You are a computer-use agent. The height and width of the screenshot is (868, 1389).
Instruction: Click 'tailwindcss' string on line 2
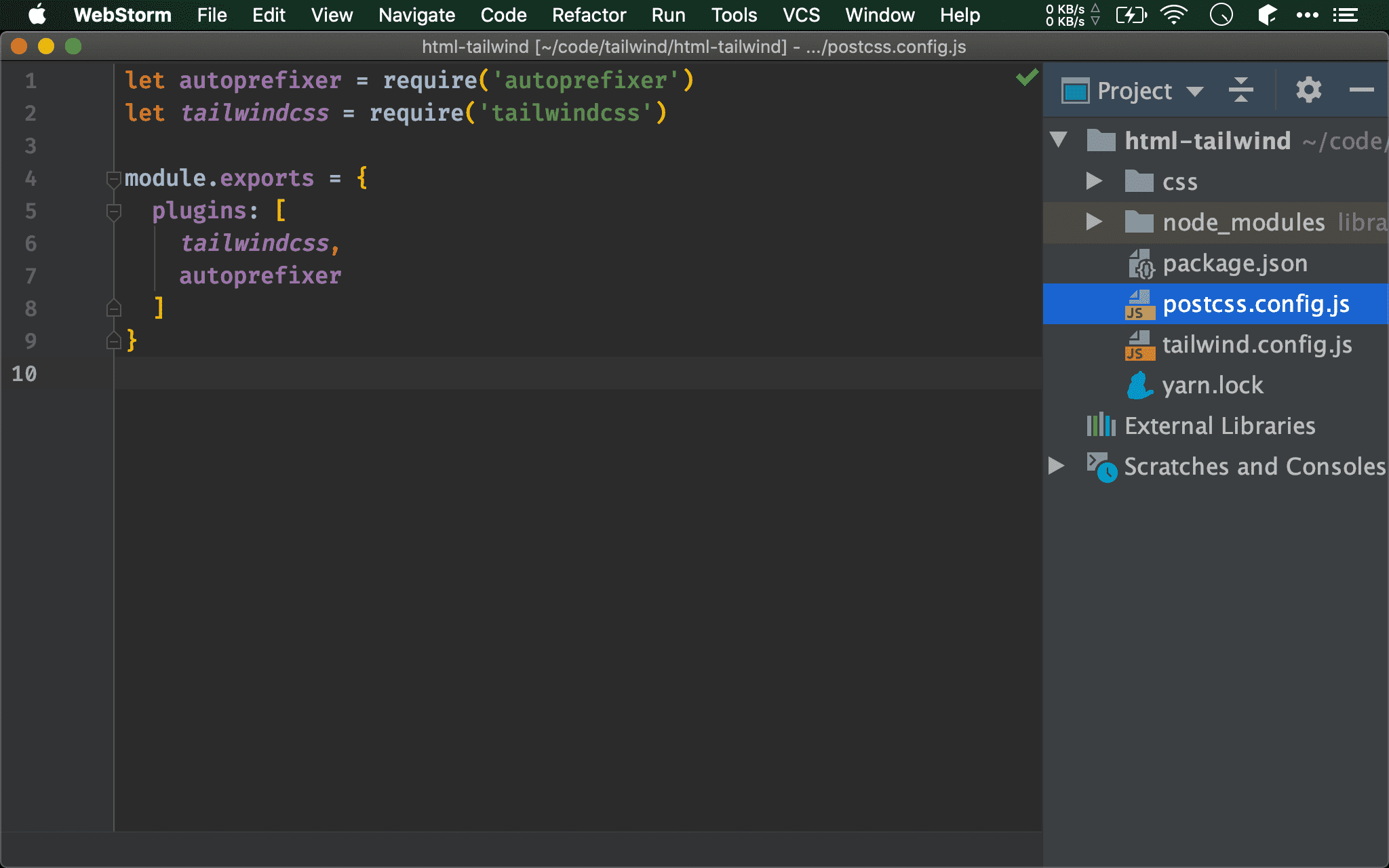(566, 113)
